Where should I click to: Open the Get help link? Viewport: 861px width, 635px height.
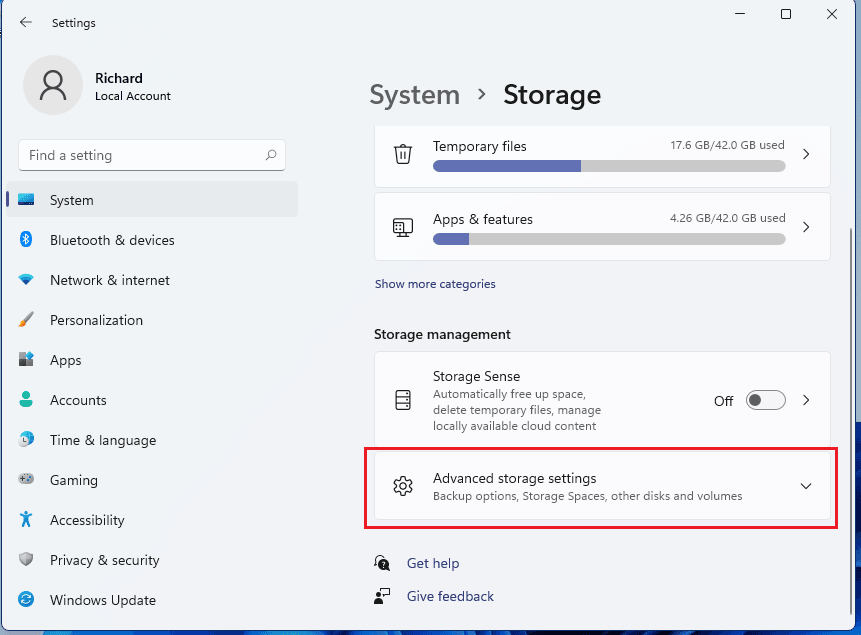433,563
